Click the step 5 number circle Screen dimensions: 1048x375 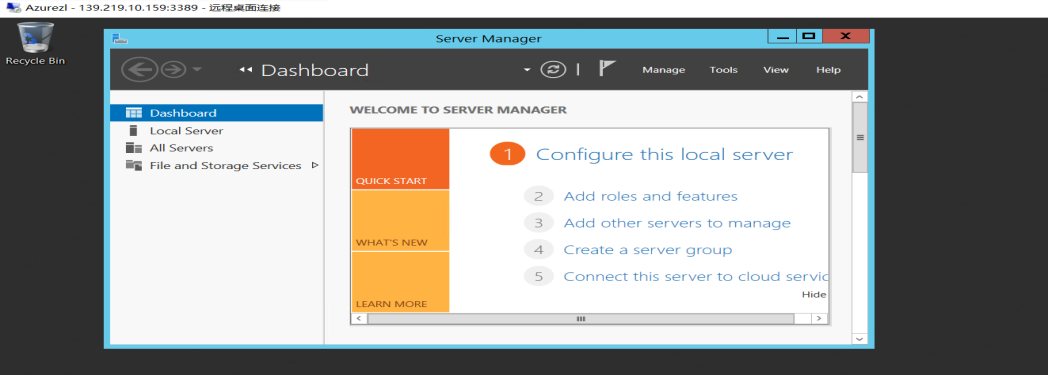(539, 277)
